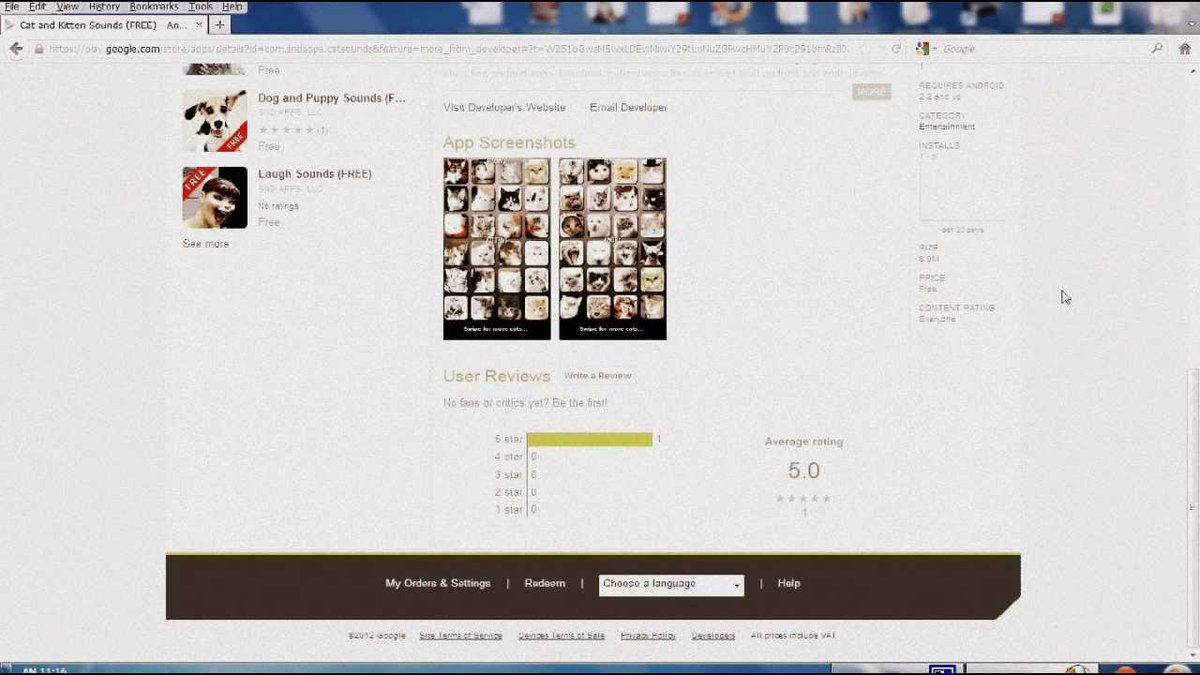Open a new browser tab
The width and height of the screenshot is (1200, 675).
[x=220, y=24]
